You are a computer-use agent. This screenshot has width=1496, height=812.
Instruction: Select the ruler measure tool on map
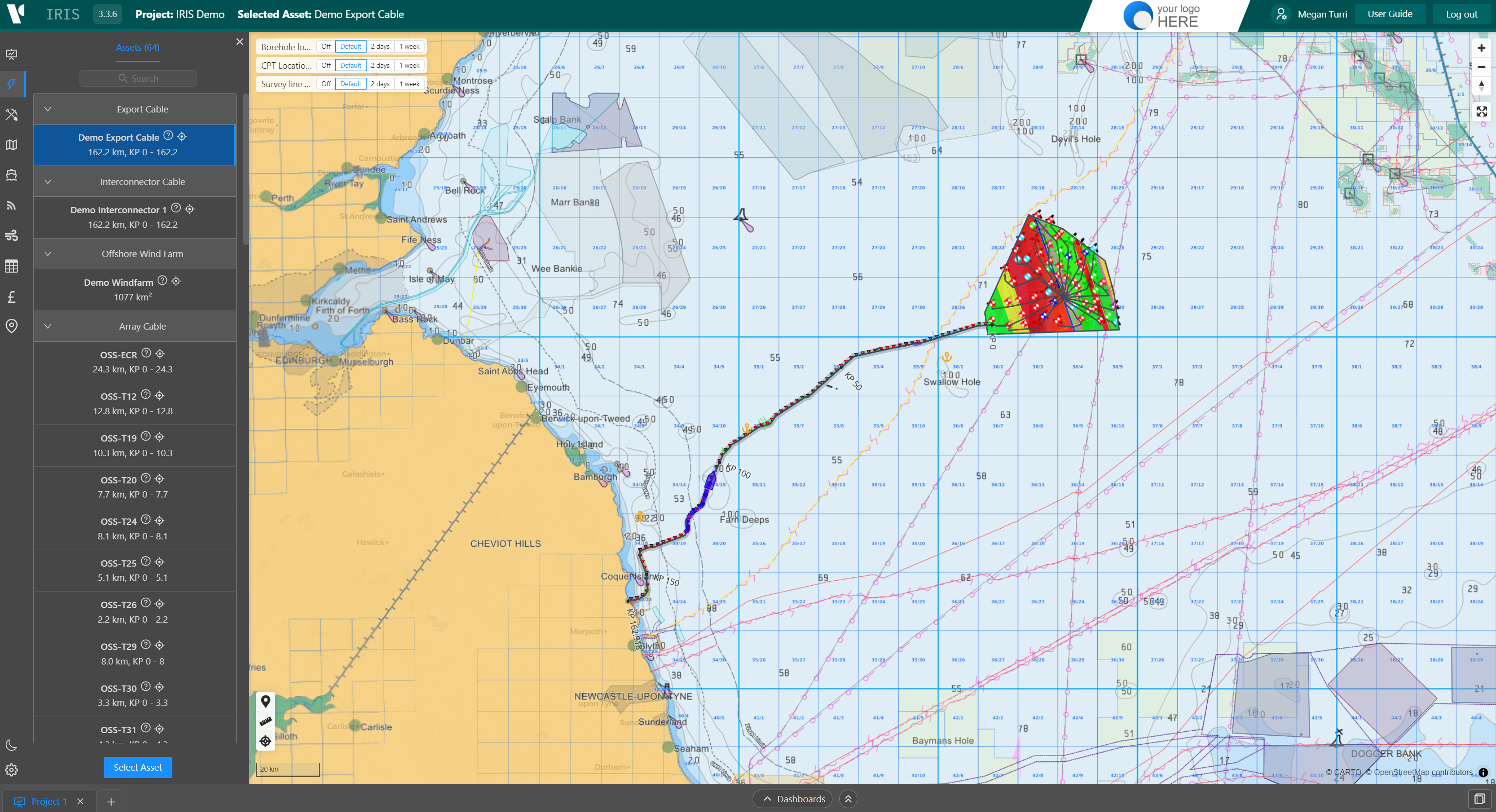(265, 721)
